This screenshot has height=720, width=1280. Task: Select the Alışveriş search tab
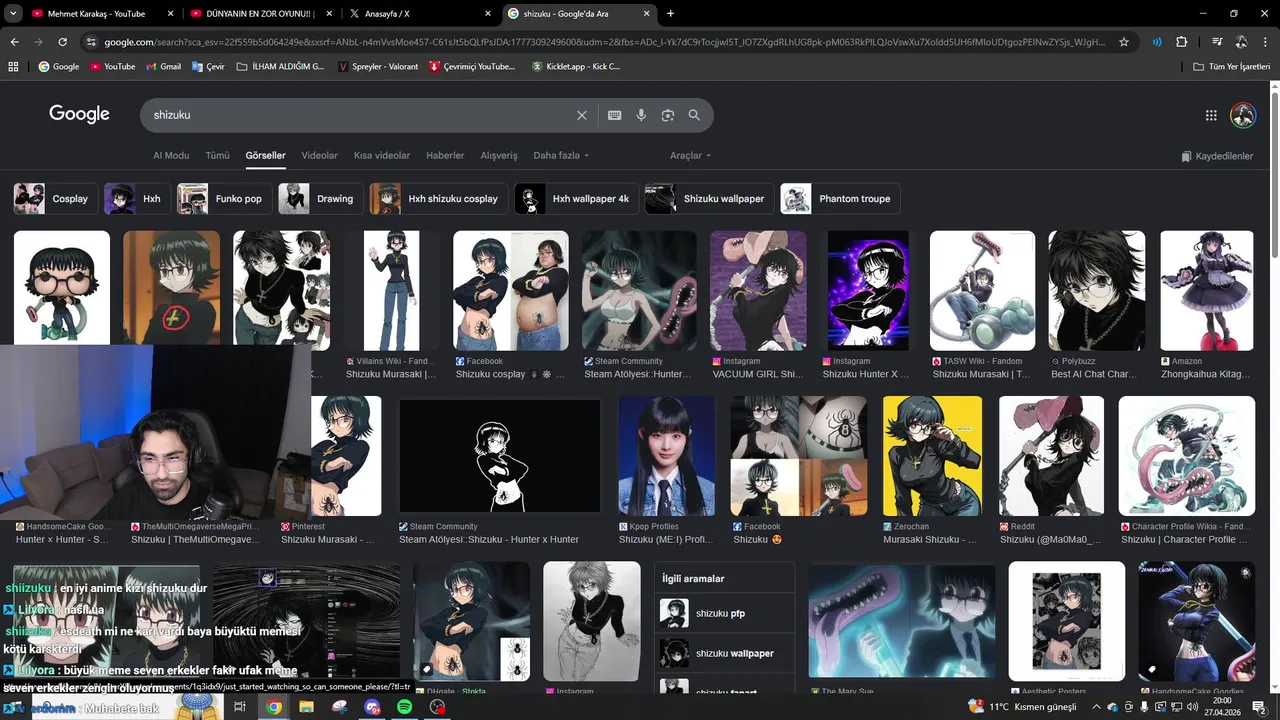(499, 156)
